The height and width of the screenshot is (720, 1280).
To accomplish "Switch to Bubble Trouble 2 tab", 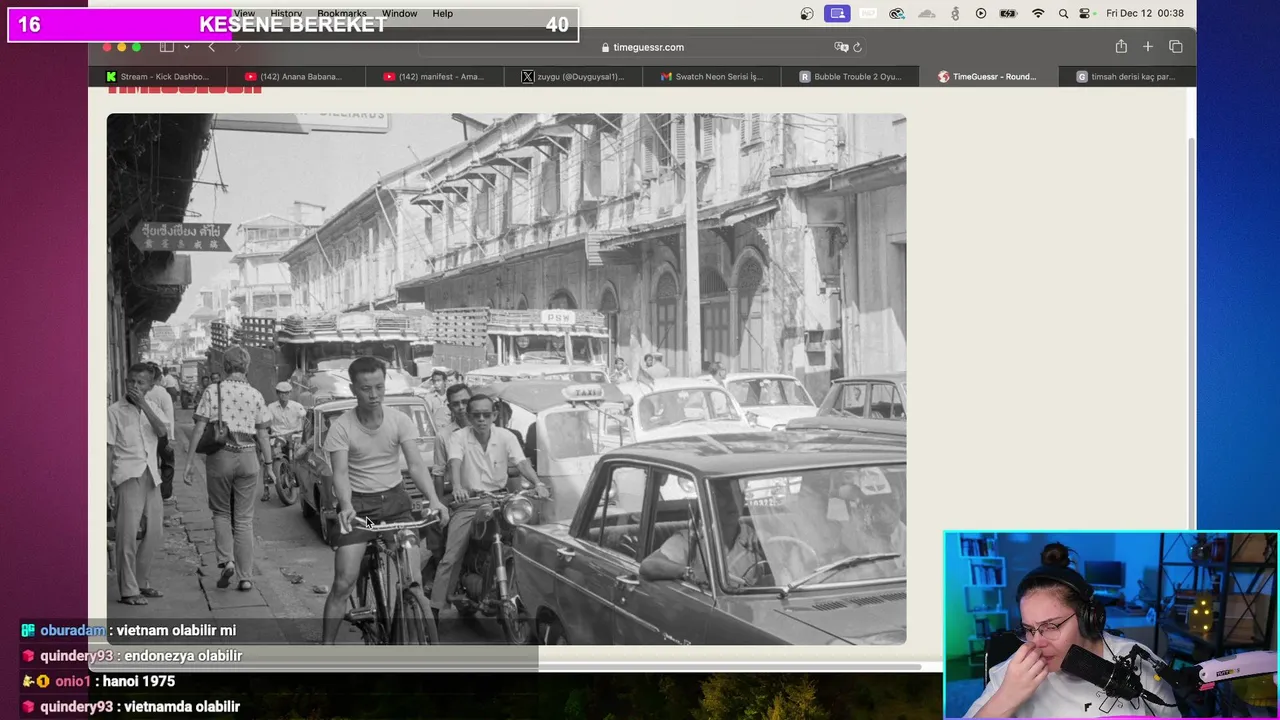I will click(x=851, y=76).
